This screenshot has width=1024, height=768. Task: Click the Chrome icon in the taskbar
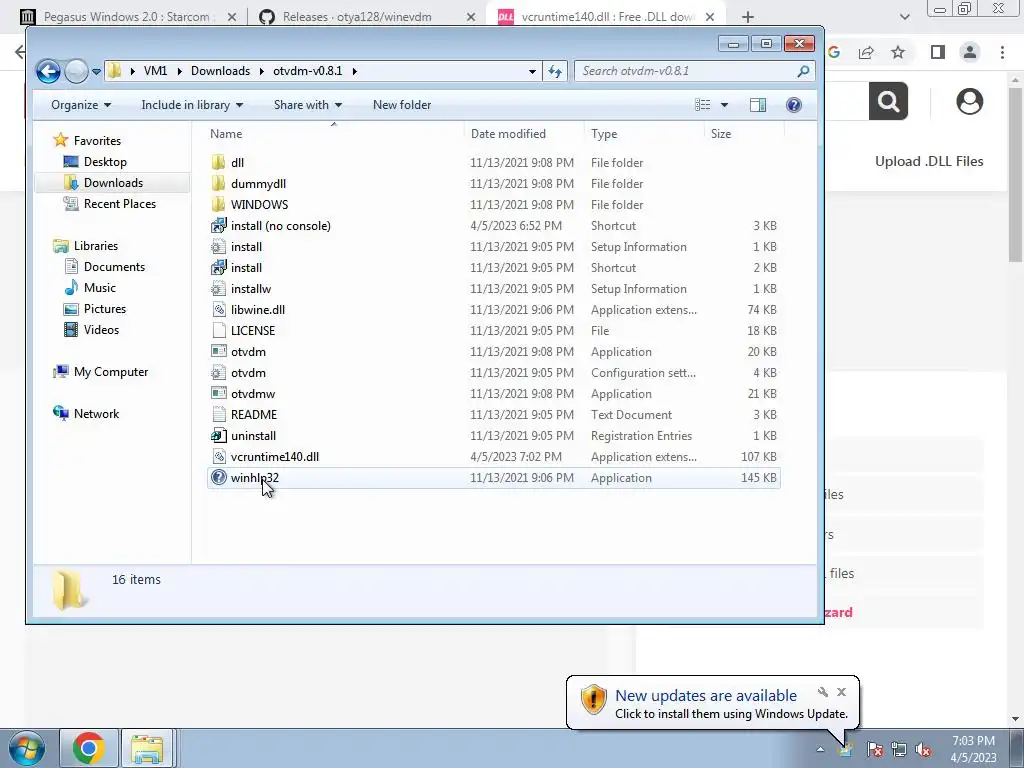(x=89, y=748)
